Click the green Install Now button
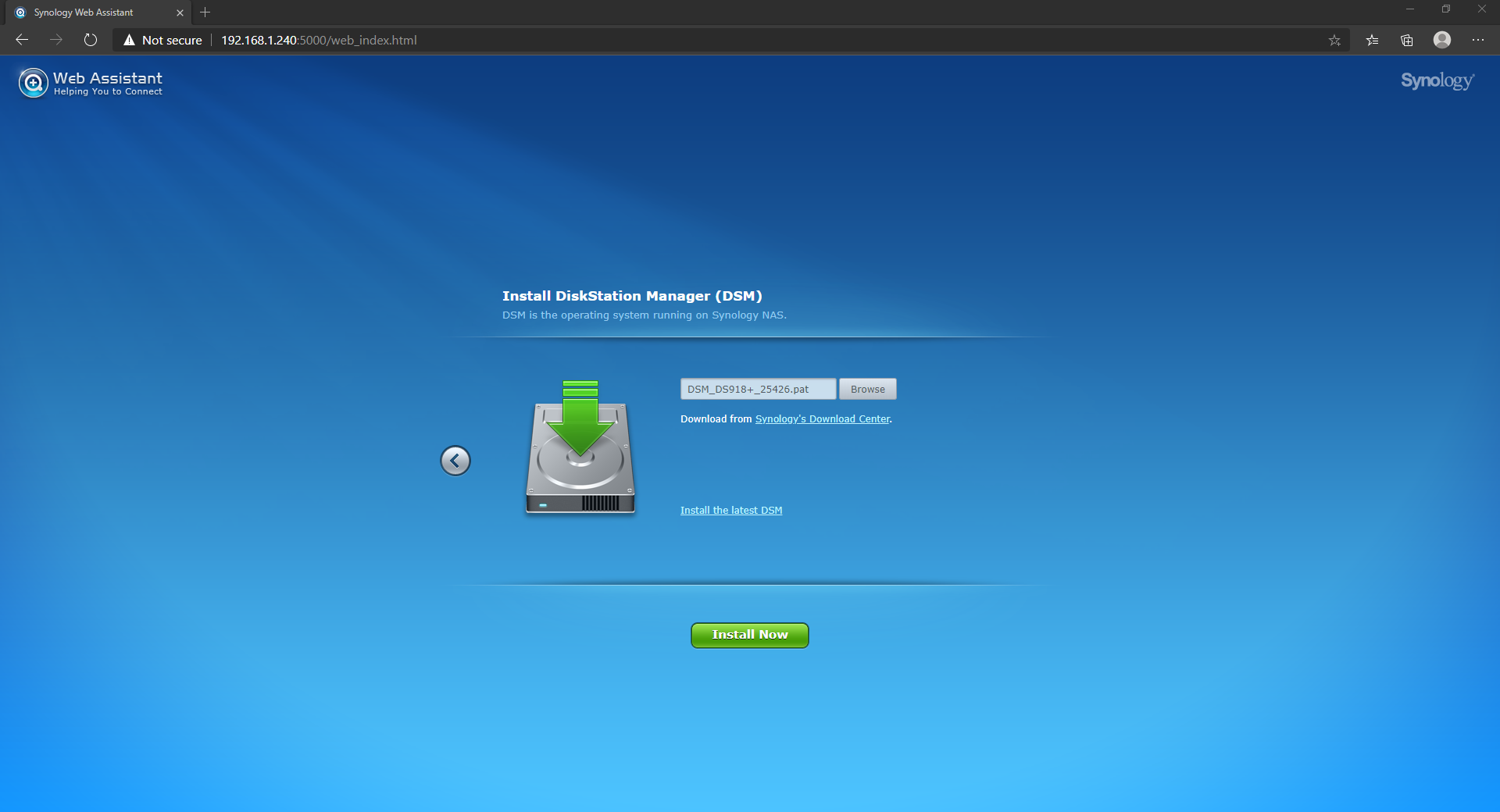 749,635
